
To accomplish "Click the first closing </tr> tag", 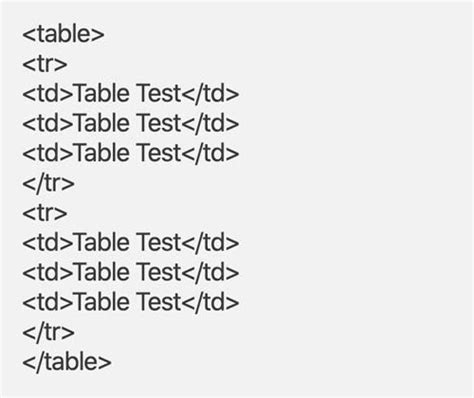I will 48,184.
